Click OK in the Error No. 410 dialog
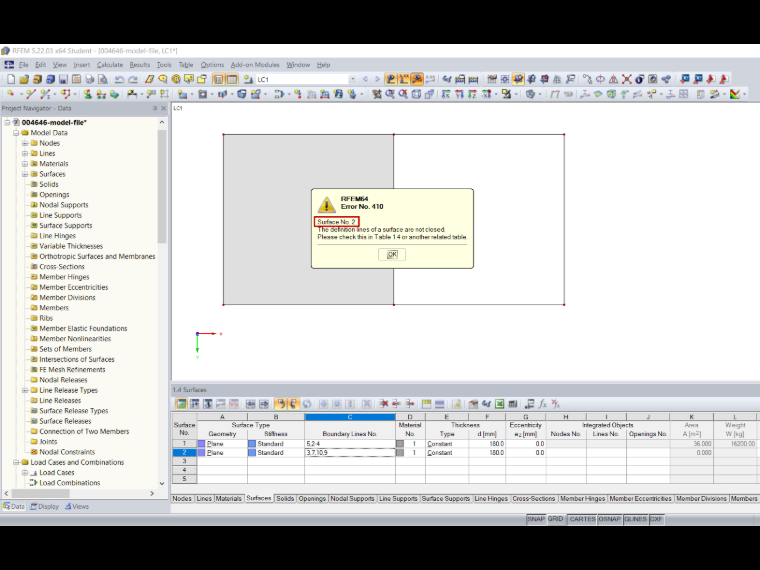 (392, 254)
